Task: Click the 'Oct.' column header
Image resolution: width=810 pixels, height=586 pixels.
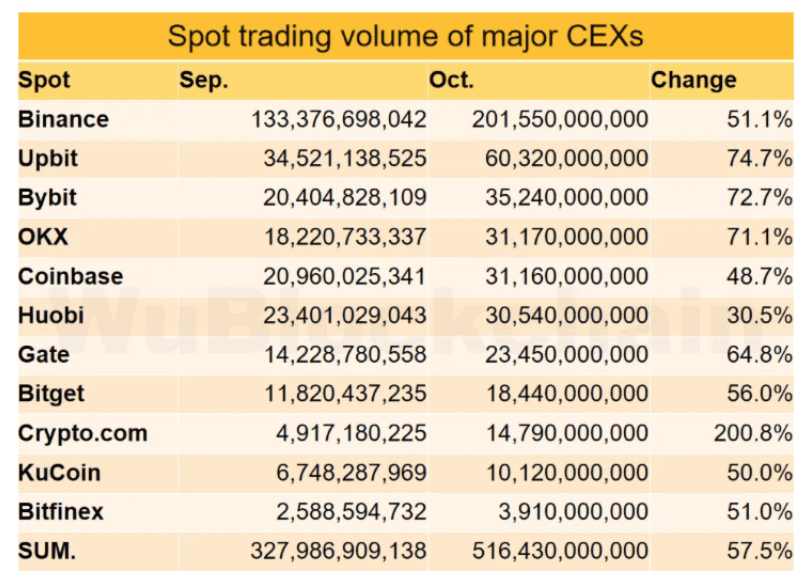Action: coord(452,80)
